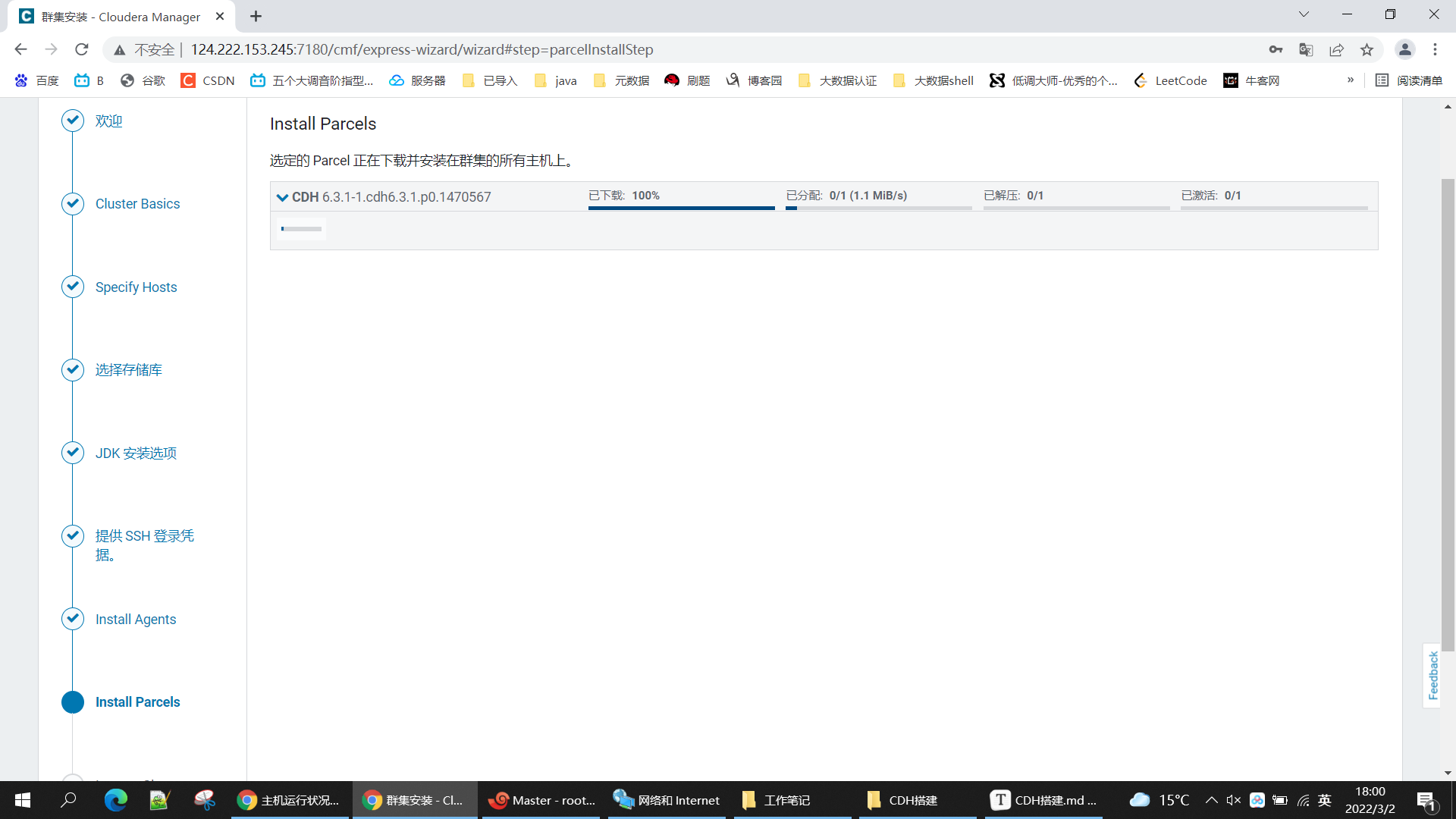The image size is (1456, 819).
Task: Bookmark this page with star icon
Action: (x=1367, y=50)
